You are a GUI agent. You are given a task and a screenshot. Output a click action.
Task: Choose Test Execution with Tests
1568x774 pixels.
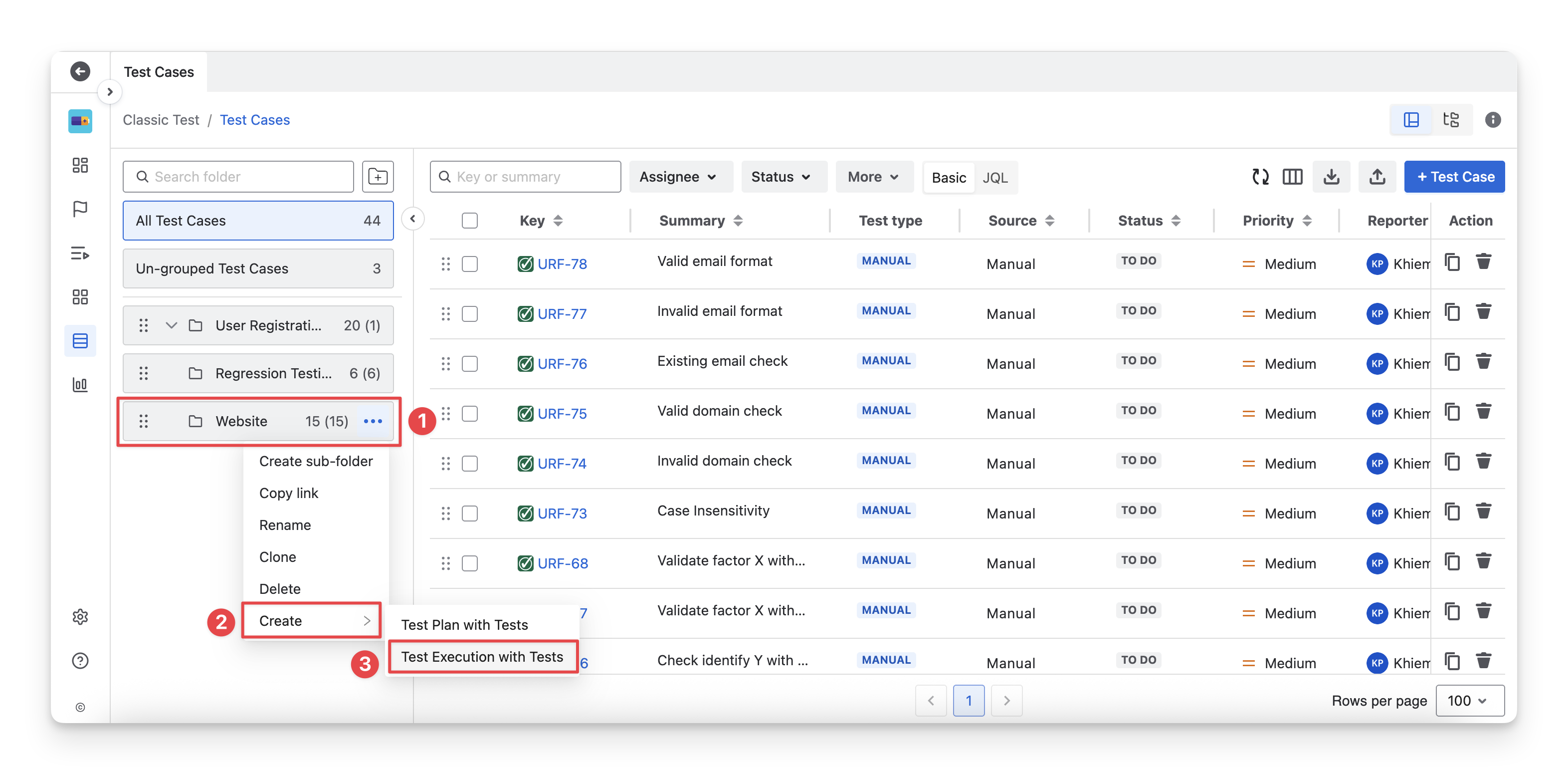pos(482,656)
